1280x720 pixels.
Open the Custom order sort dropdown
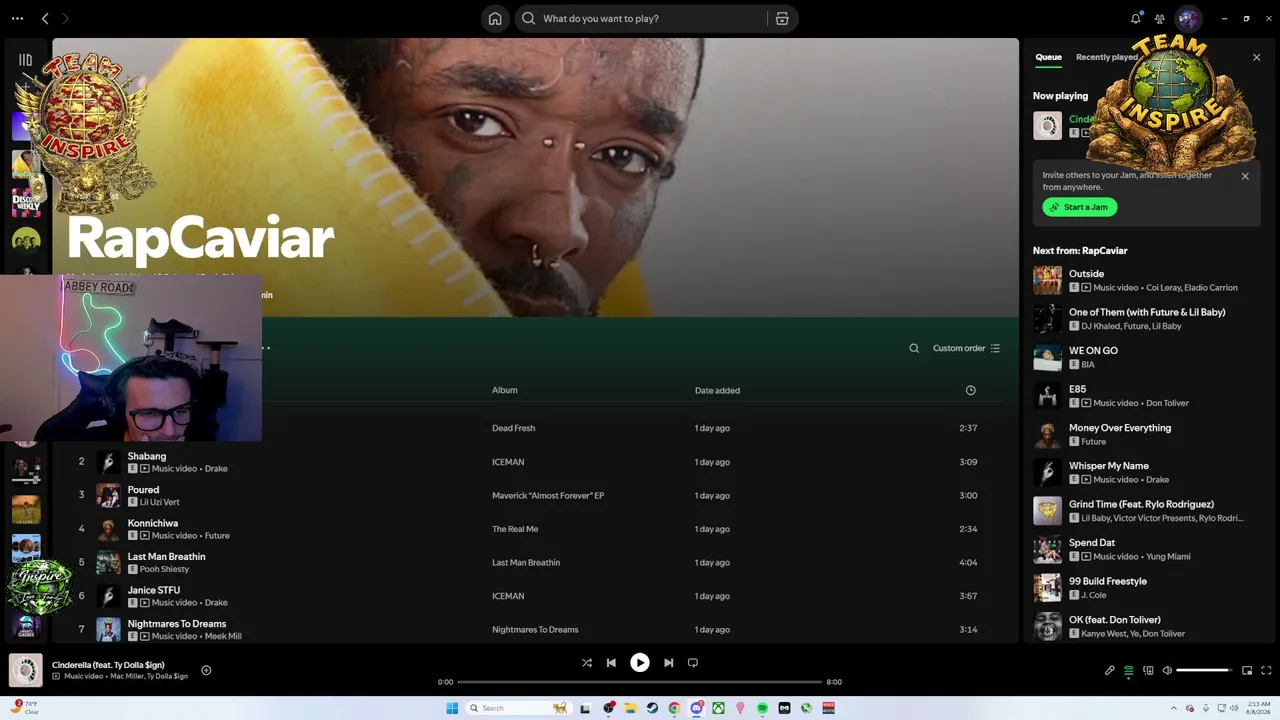click(966, 348)
